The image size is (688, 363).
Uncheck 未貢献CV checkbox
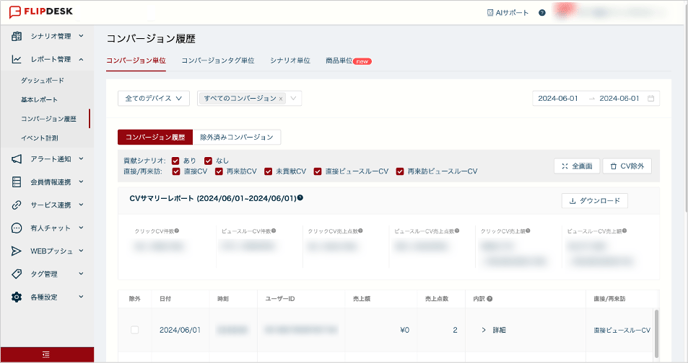coord(268,171)
